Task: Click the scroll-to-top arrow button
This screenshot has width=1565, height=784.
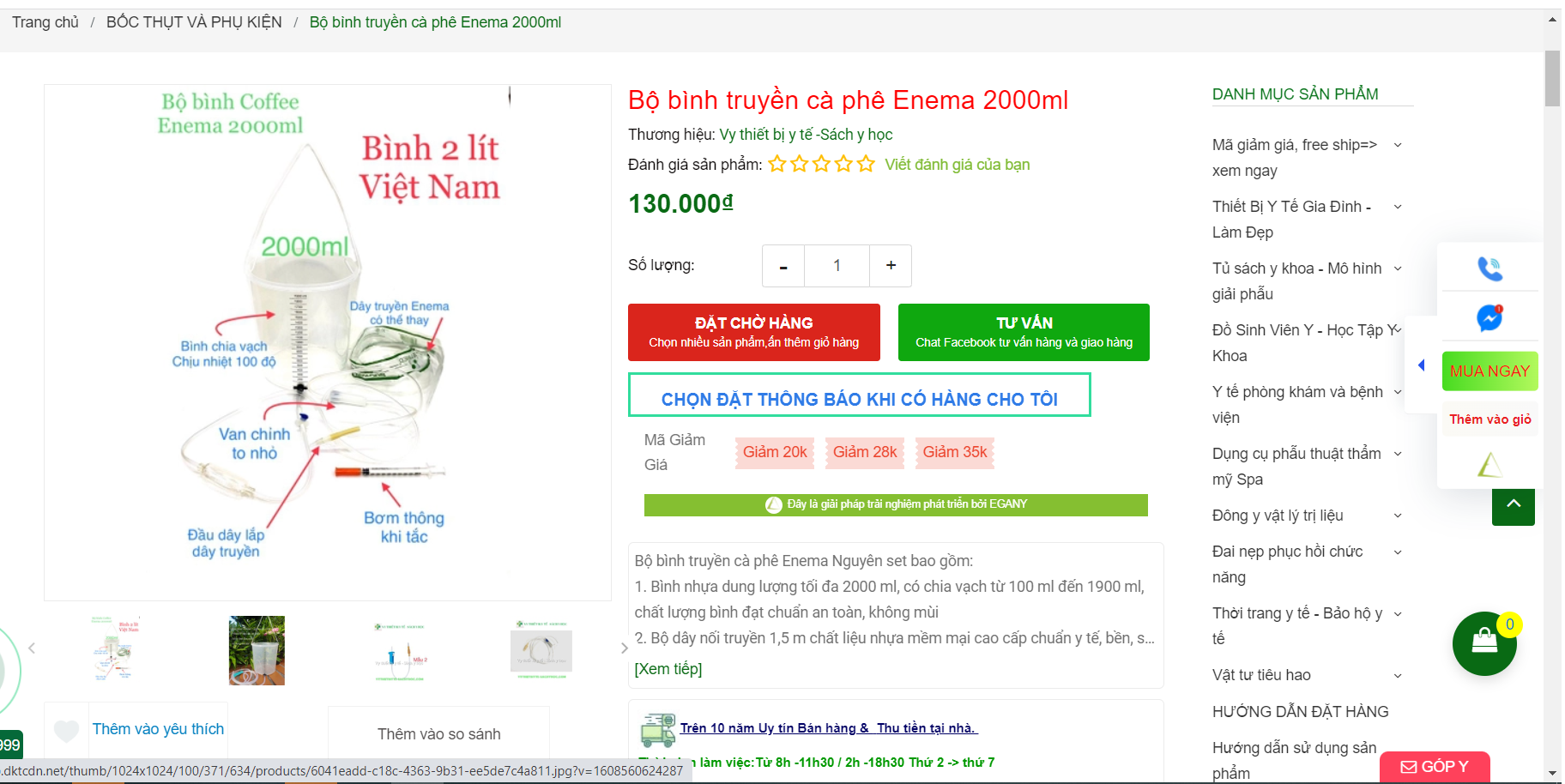Action: 1514,504
